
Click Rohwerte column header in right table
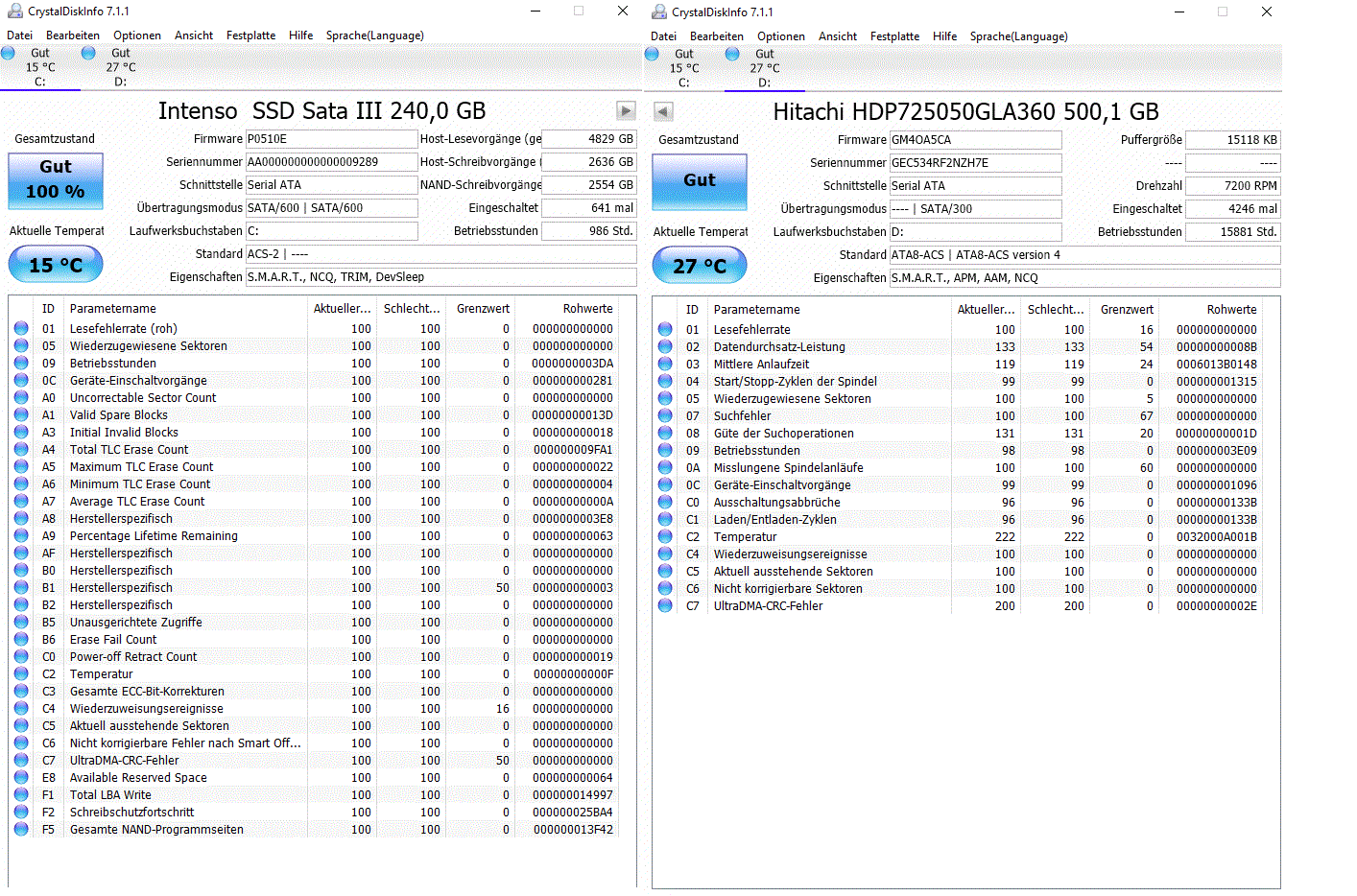click(x=1212, y=310)
